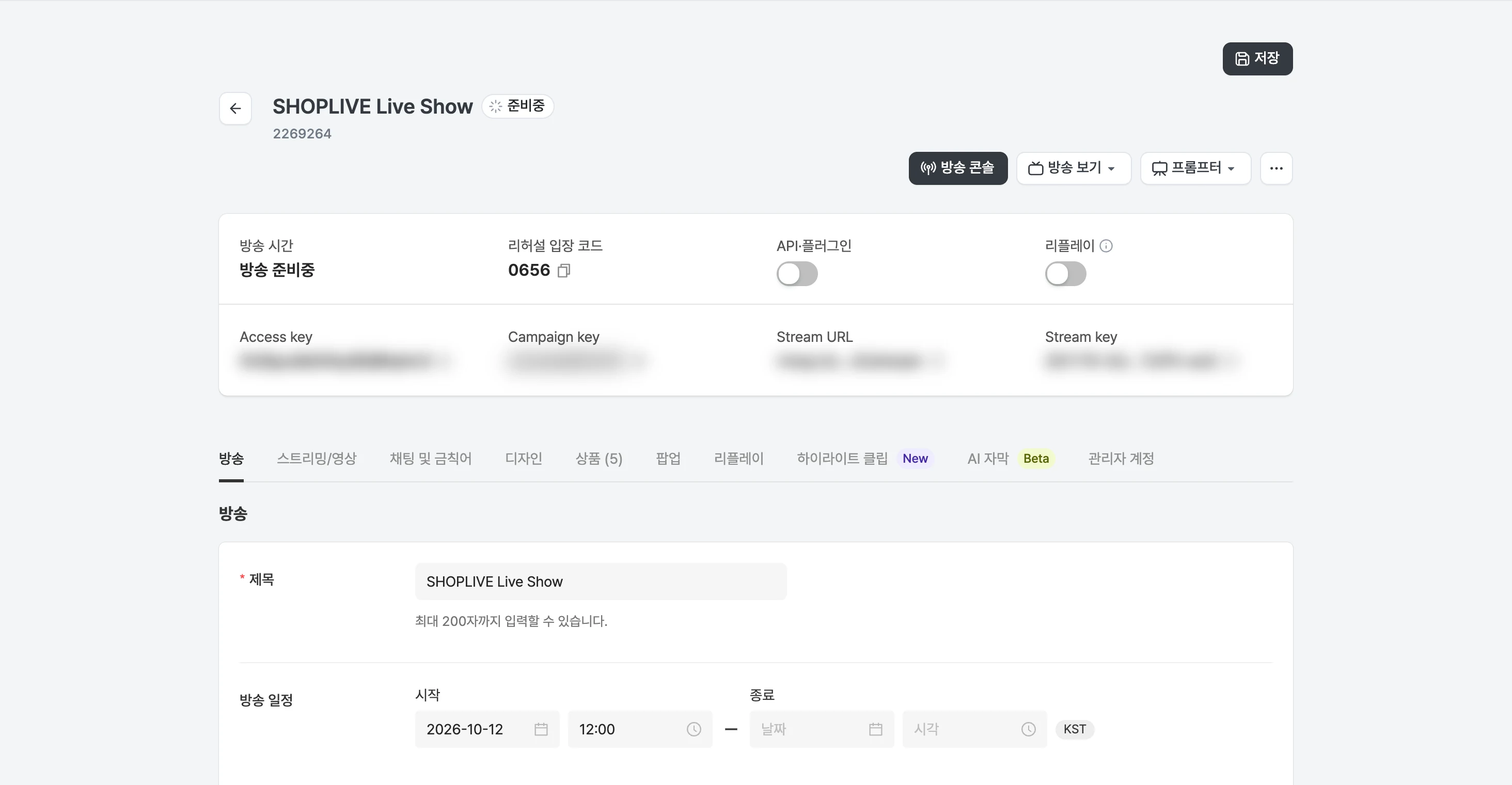
Task: Click the 리플레이 info icon
Action: tap(1106, 245)
